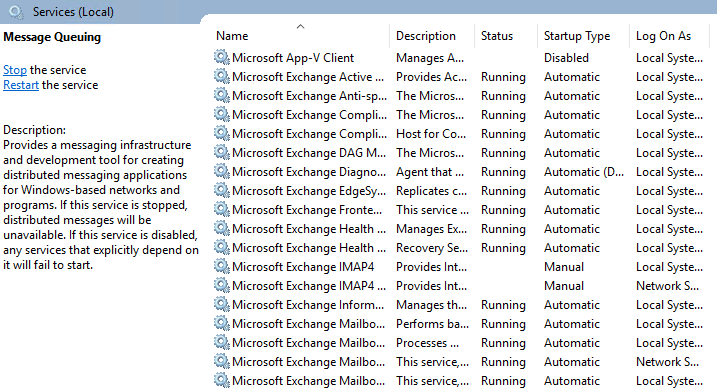Click the Status column header
Image resolution: width=717 pixels, height=391 pixels.
[497, 36]
